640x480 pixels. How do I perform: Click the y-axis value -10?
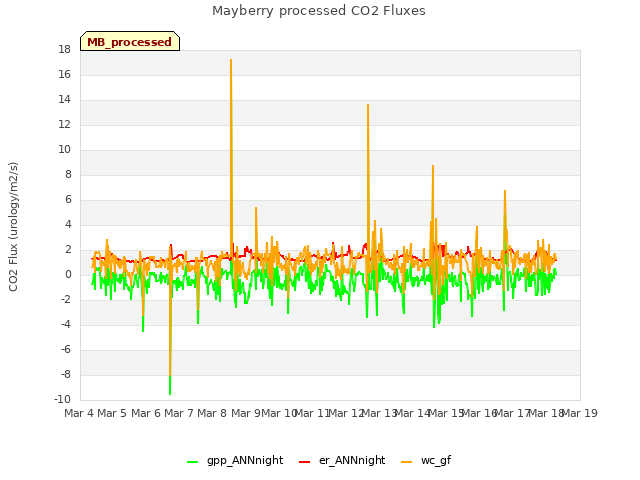click(62, 399)
